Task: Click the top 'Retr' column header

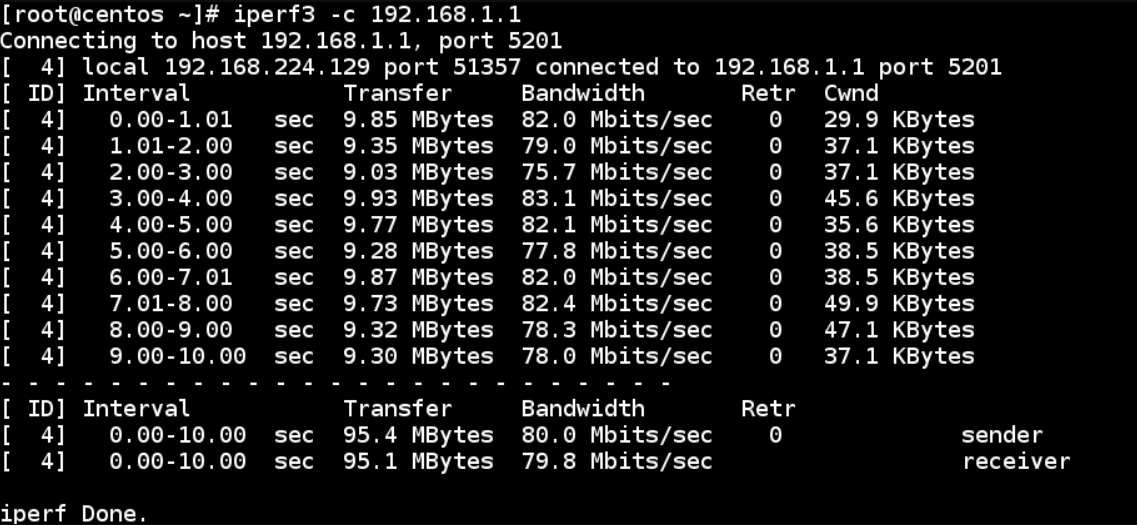Action: 768,94
